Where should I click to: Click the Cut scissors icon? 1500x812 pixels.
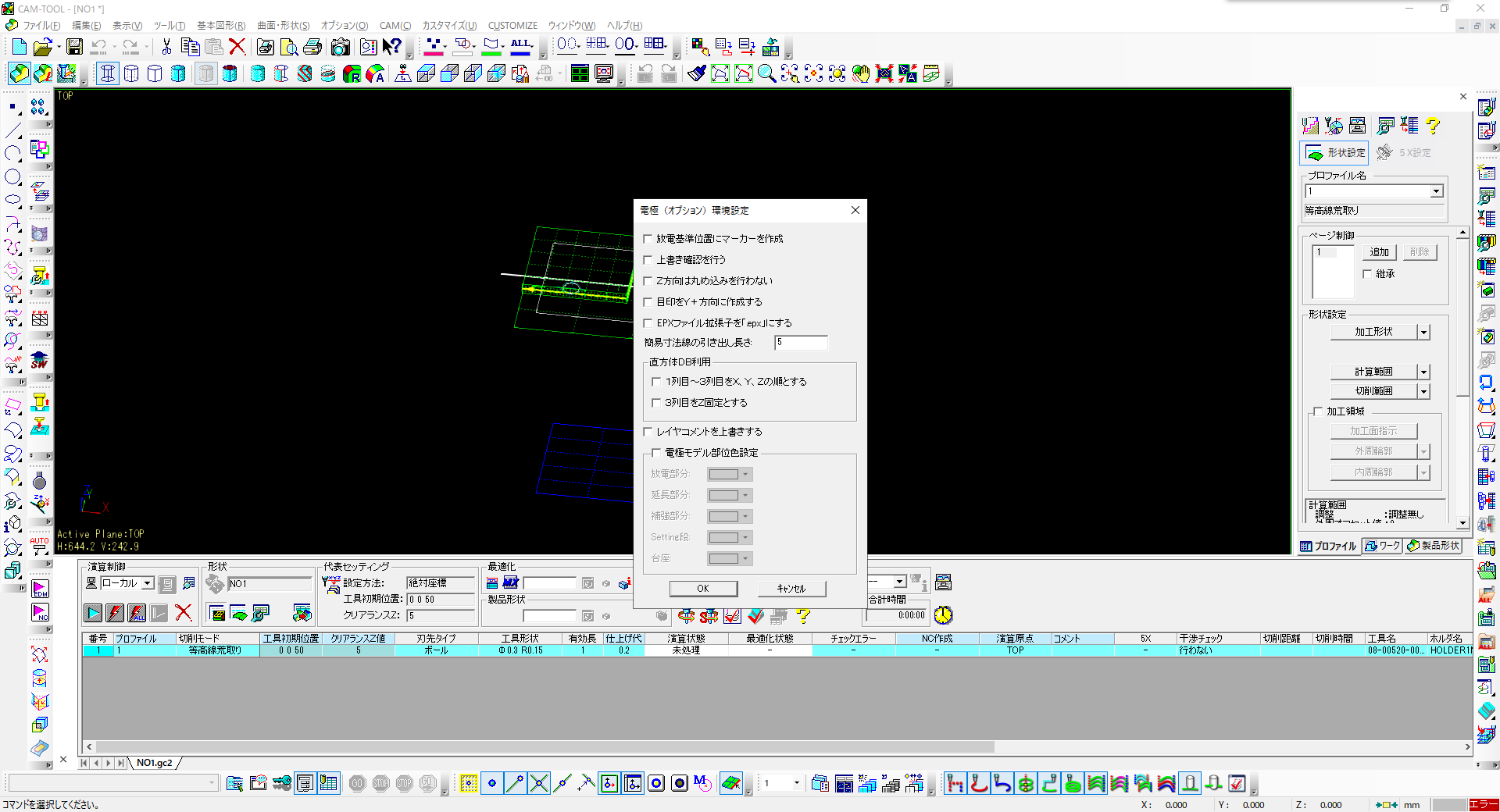click(x=166, y=47)
